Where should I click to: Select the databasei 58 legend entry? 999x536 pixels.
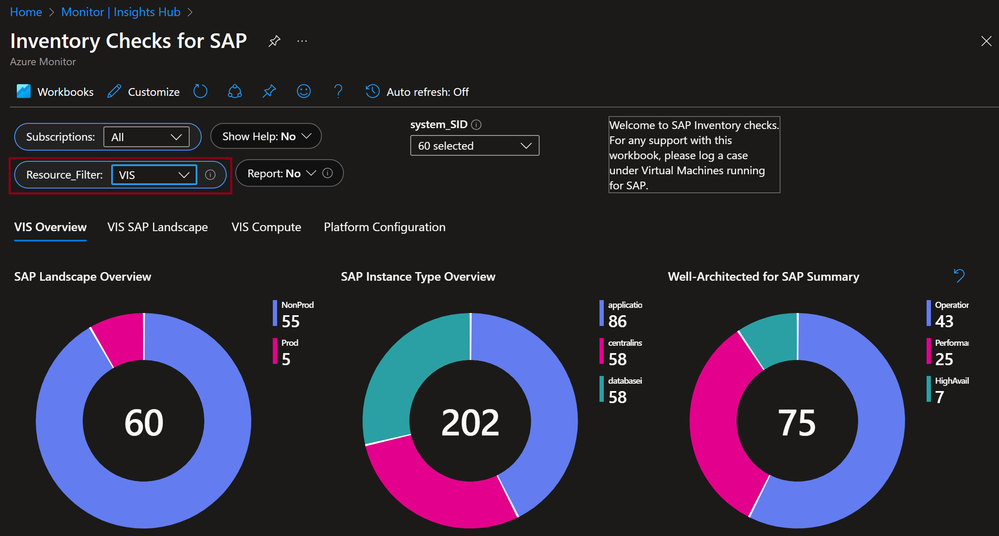pos(621,390)
